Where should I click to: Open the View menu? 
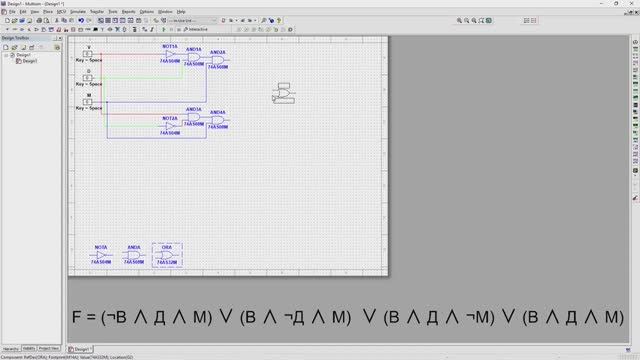coord(35,12)
